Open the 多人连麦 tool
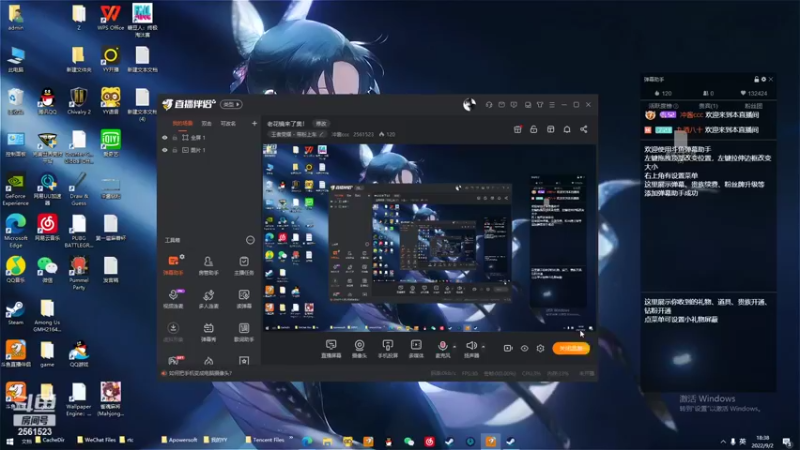The width and height of the screenshot is (800, 450). pos(208,298)
